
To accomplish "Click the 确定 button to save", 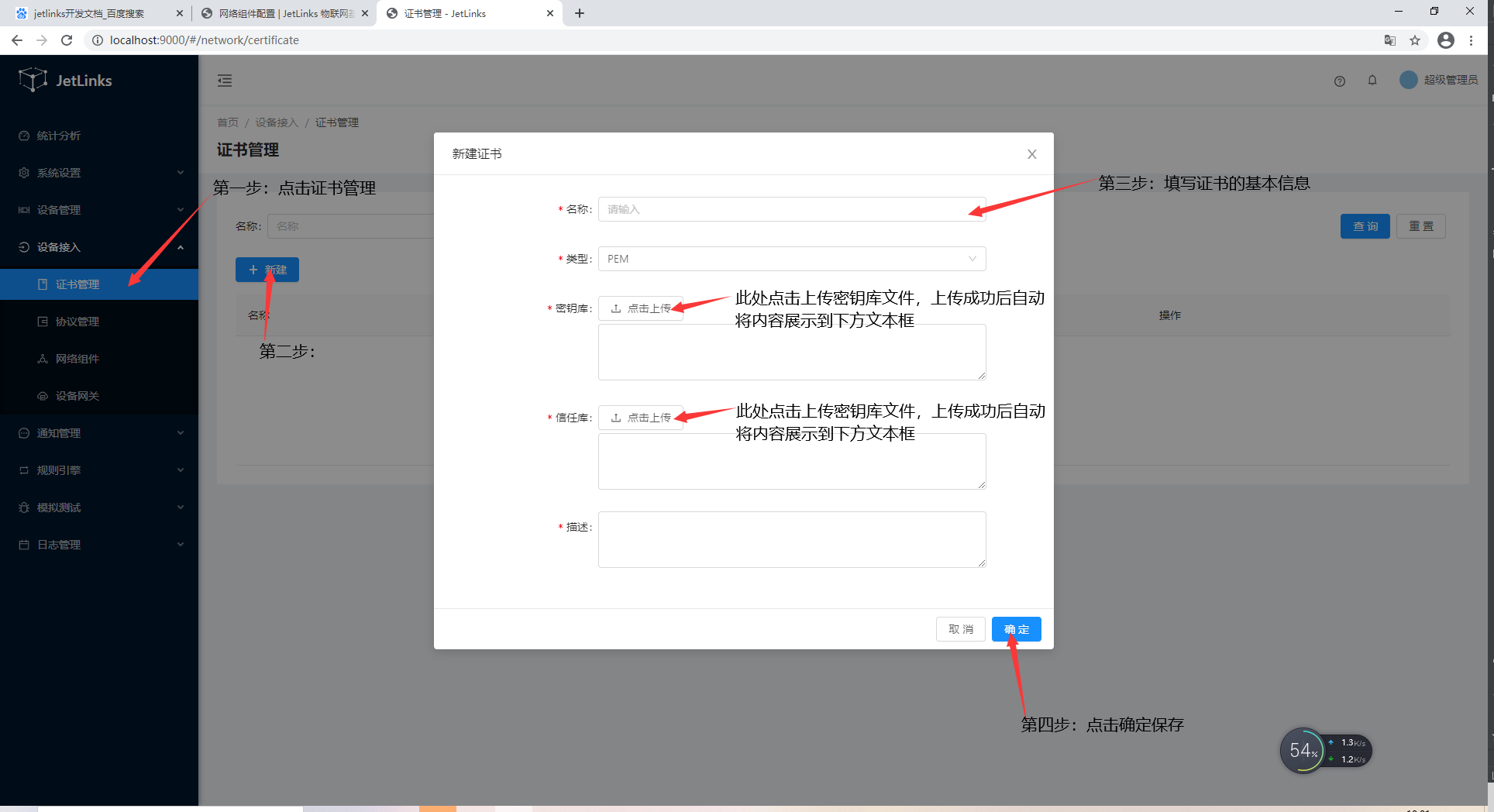I will (x=1016, y=628).
